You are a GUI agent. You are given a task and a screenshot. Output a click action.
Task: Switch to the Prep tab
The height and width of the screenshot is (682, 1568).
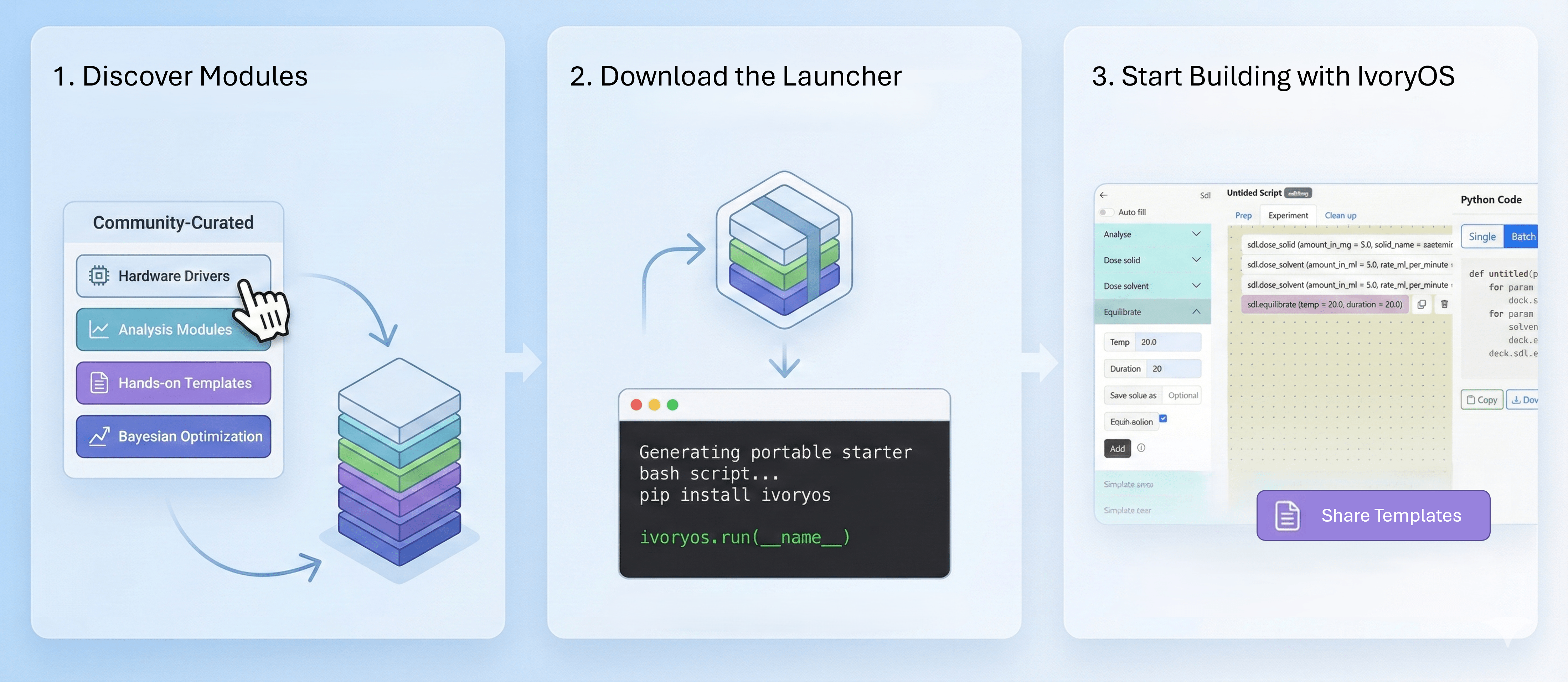tap(1243, 215)
